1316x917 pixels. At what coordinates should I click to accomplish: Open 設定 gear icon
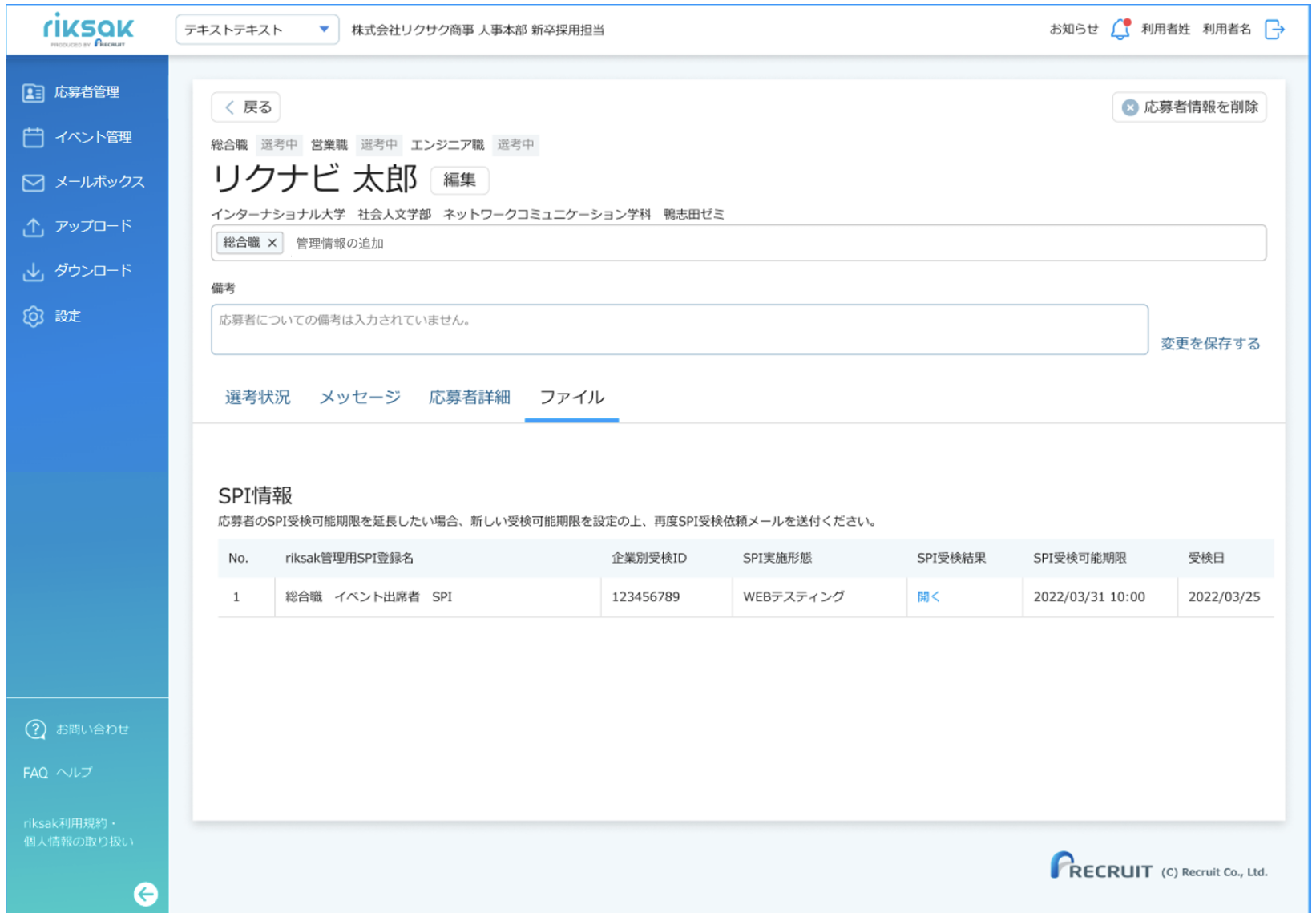(33, 317)
